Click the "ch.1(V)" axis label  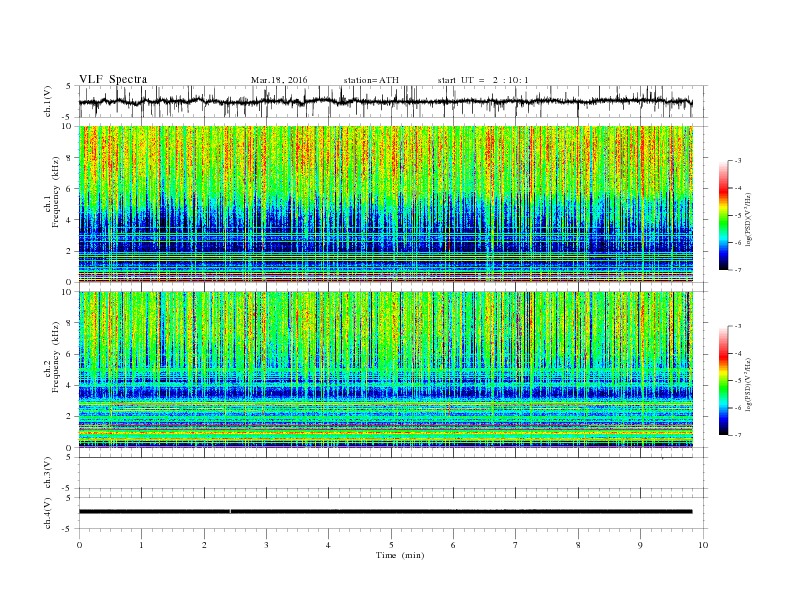(x=48, y=101)
